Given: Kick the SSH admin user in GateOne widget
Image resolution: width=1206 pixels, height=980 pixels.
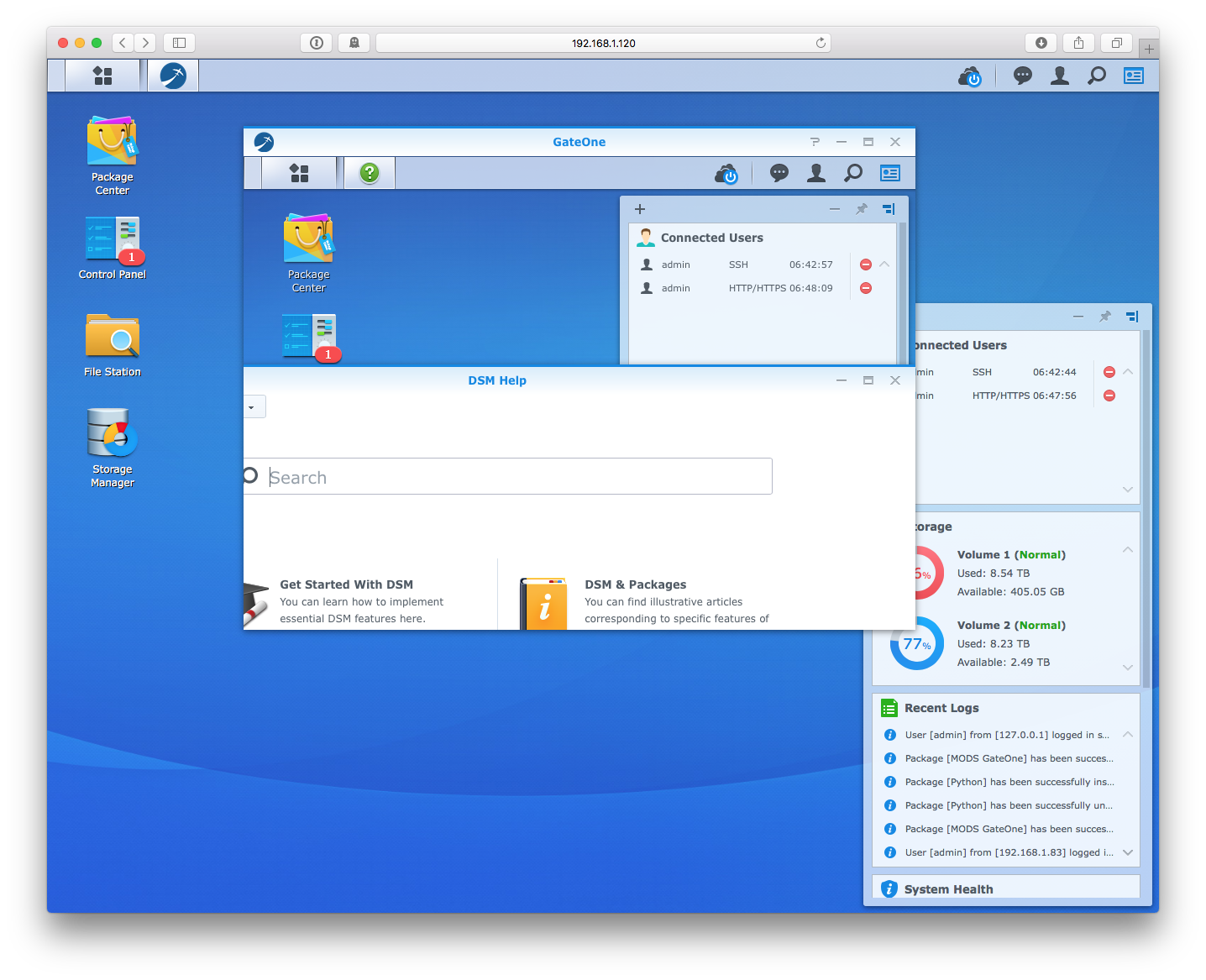Looking at the screenshot, I should point(866,265).
